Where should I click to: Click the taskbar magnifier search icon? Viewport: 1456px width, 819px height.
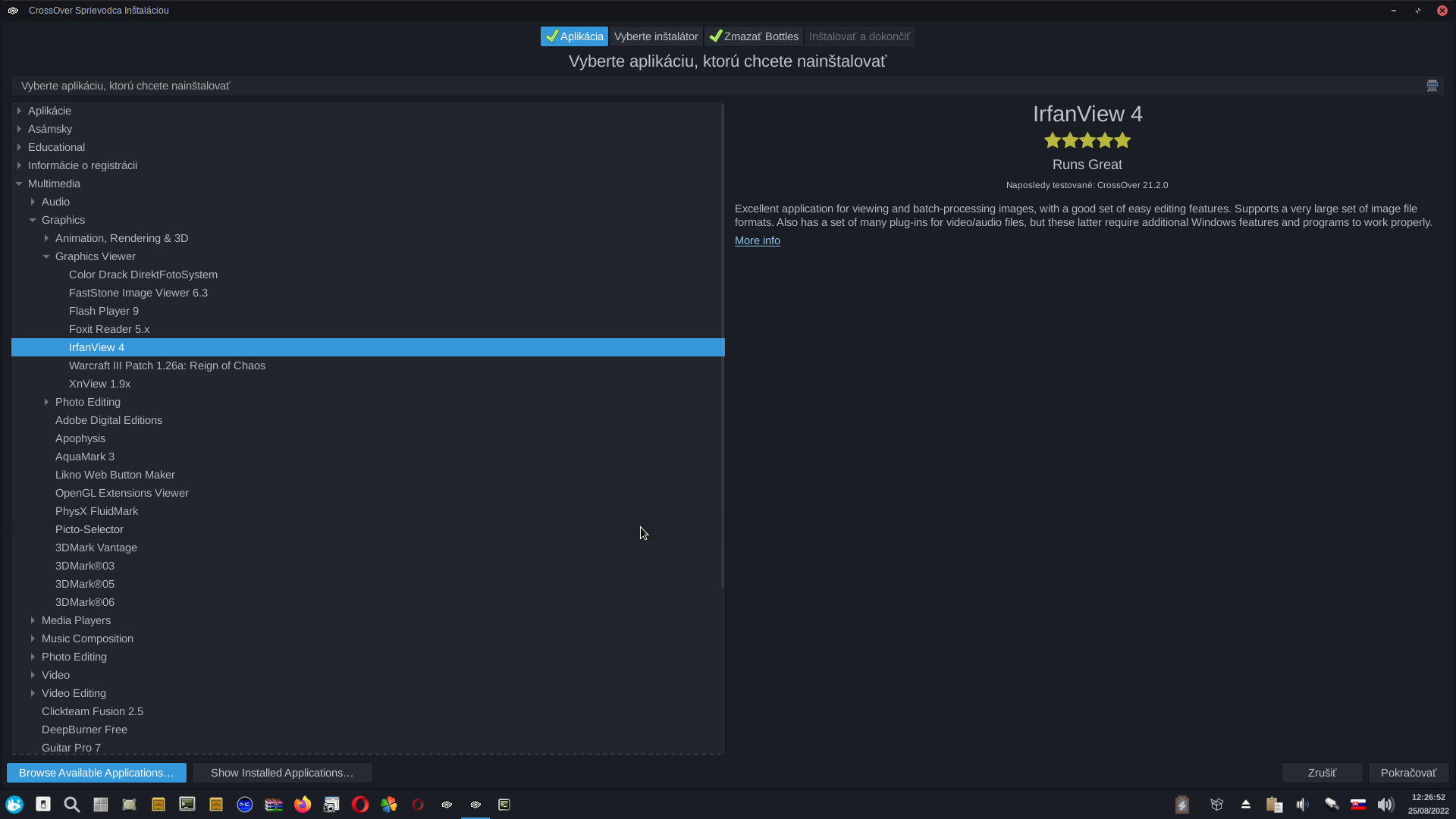72,805
